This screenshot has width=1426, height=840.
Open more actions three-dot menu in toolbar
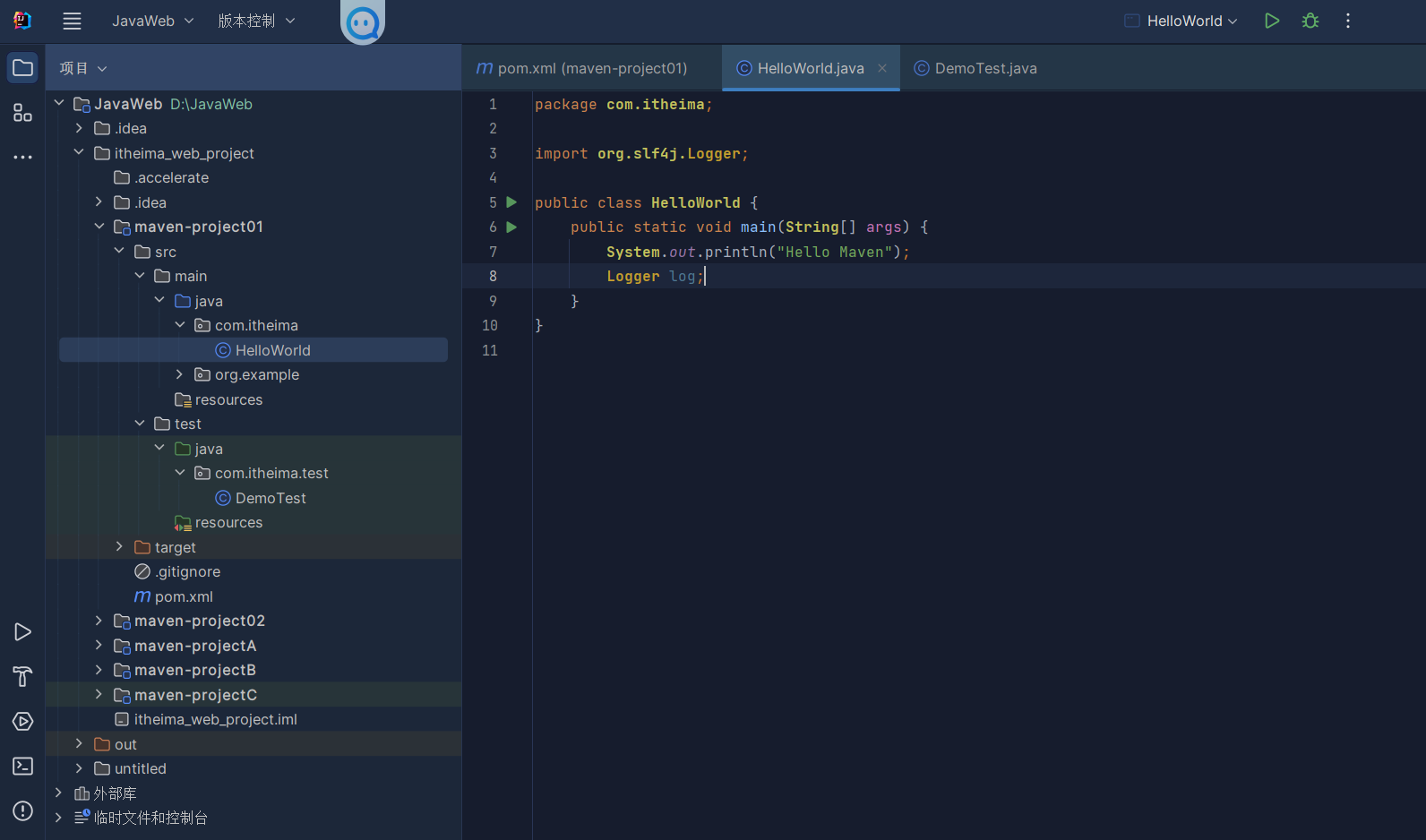[x=1348, y=21]
